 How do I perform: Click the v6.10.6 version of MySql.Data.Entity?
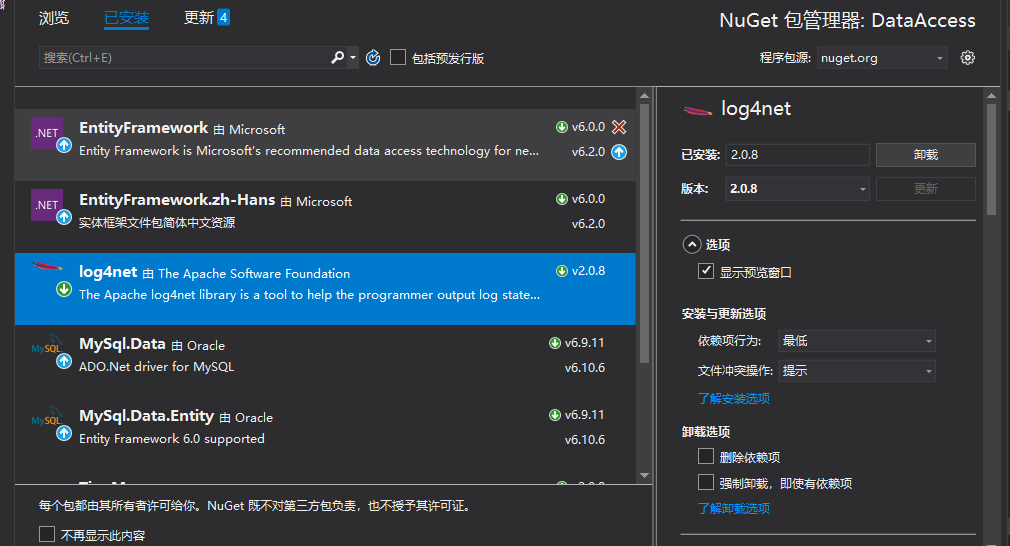click(x=585, y=440)
